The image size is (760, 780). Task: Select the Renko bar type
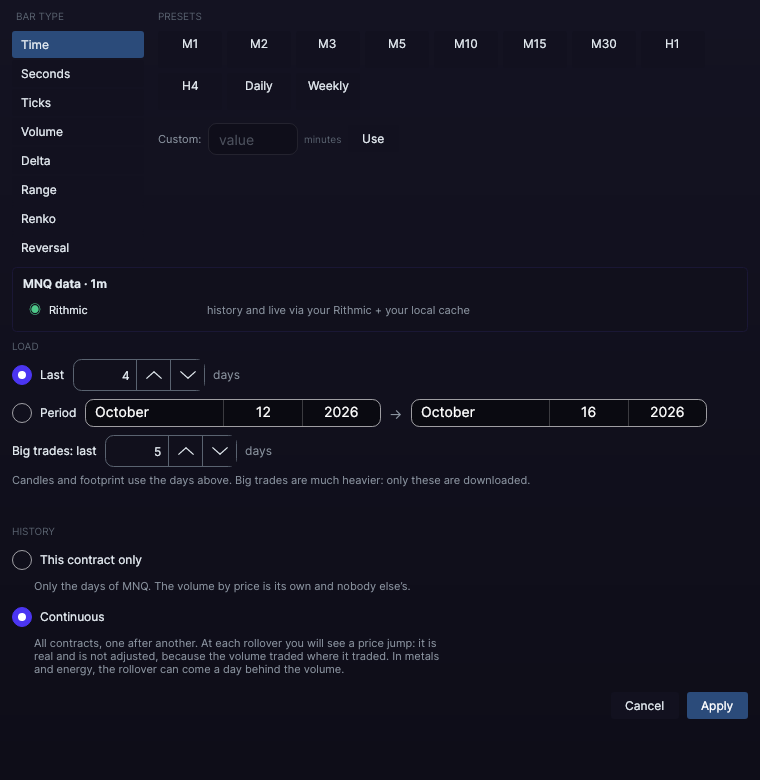point(78,219)
